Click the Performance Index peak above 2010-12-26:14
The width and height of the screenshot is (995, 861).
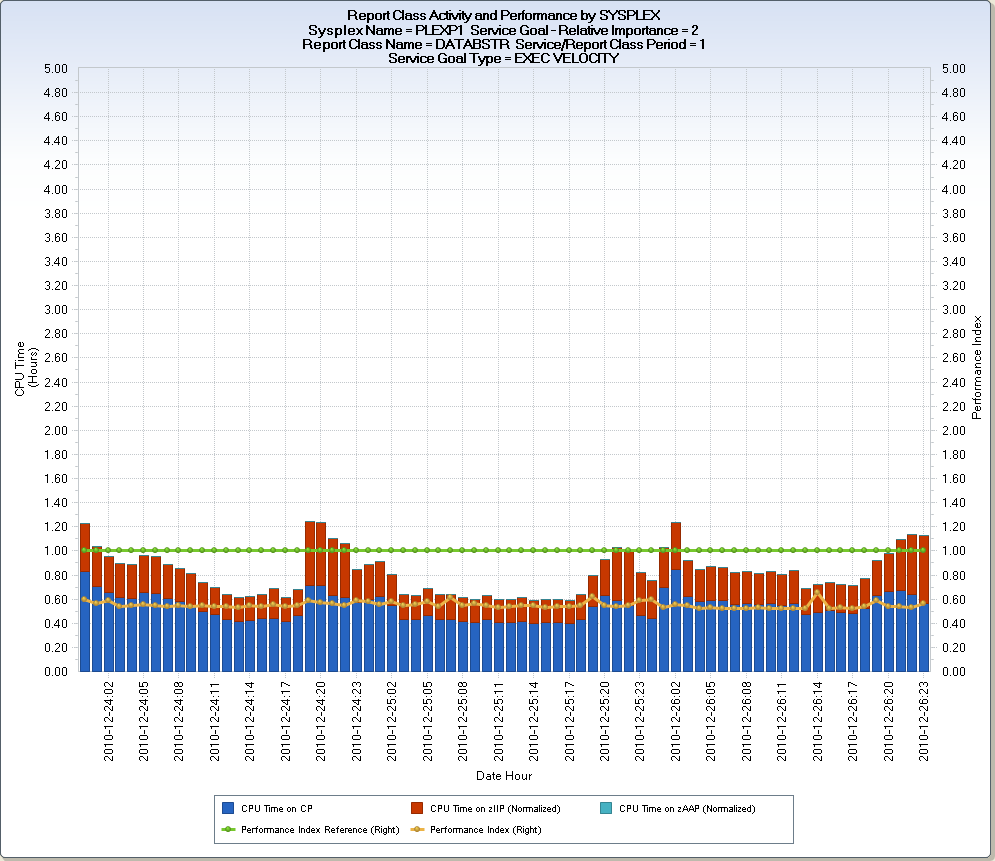tap(817, 593)
